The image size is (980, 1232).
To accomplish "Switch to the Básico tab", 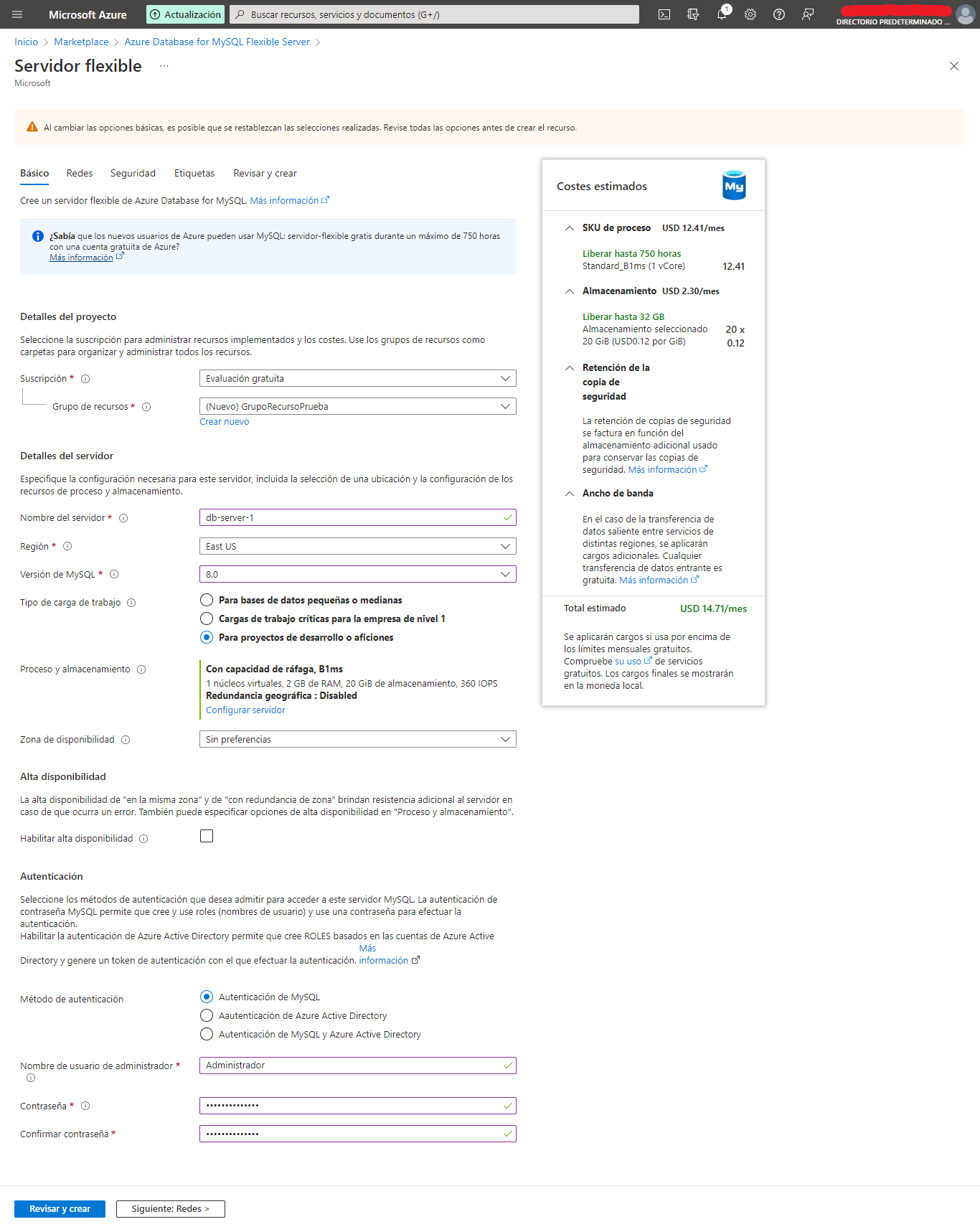I will coord(34,173).
